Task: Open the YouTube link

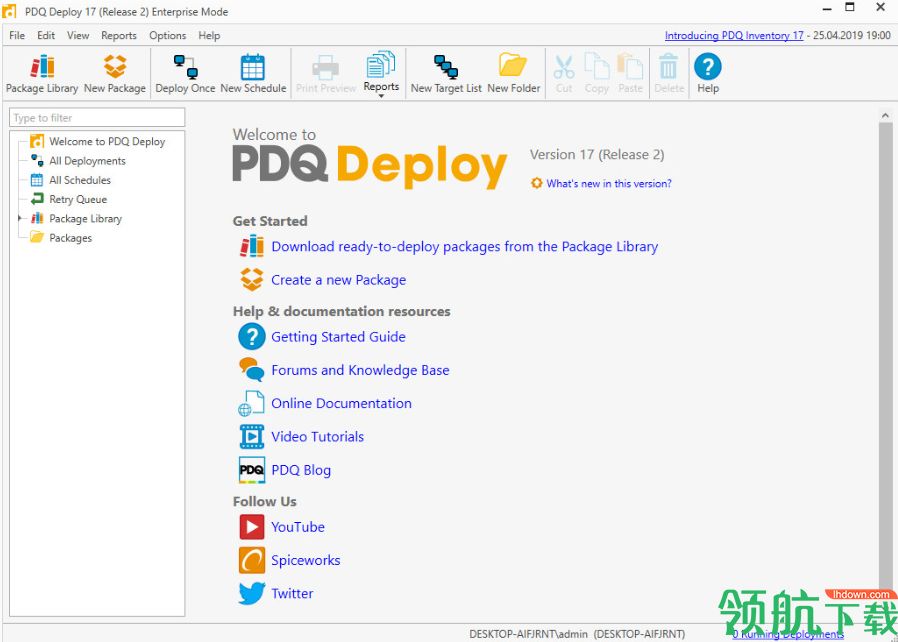Action: 298,527
